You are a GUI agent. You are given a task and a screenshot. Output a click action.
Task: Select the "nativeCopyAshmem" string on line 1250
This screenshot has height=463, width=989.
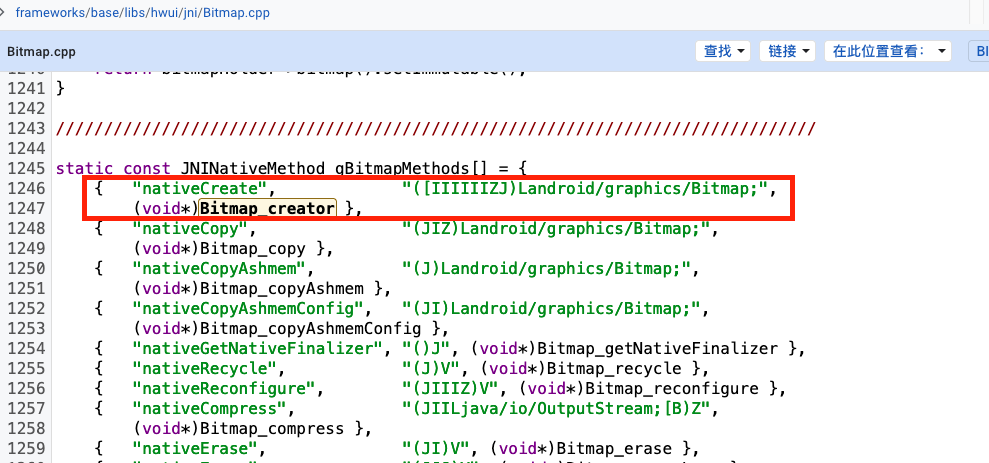coord(219,269)
